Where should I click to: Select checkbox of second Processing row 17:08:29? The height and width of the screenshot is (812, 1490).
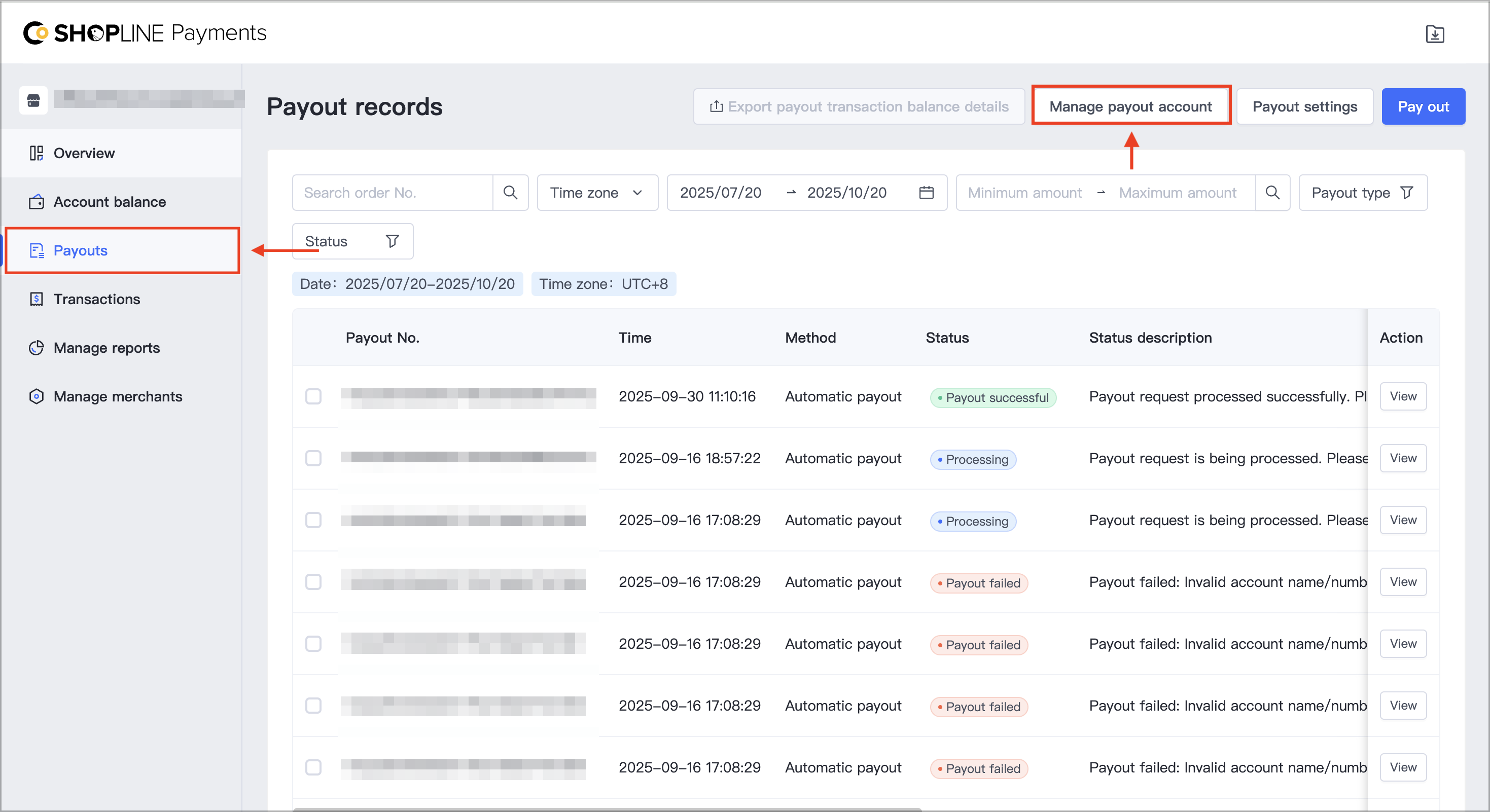pos(313,520)
